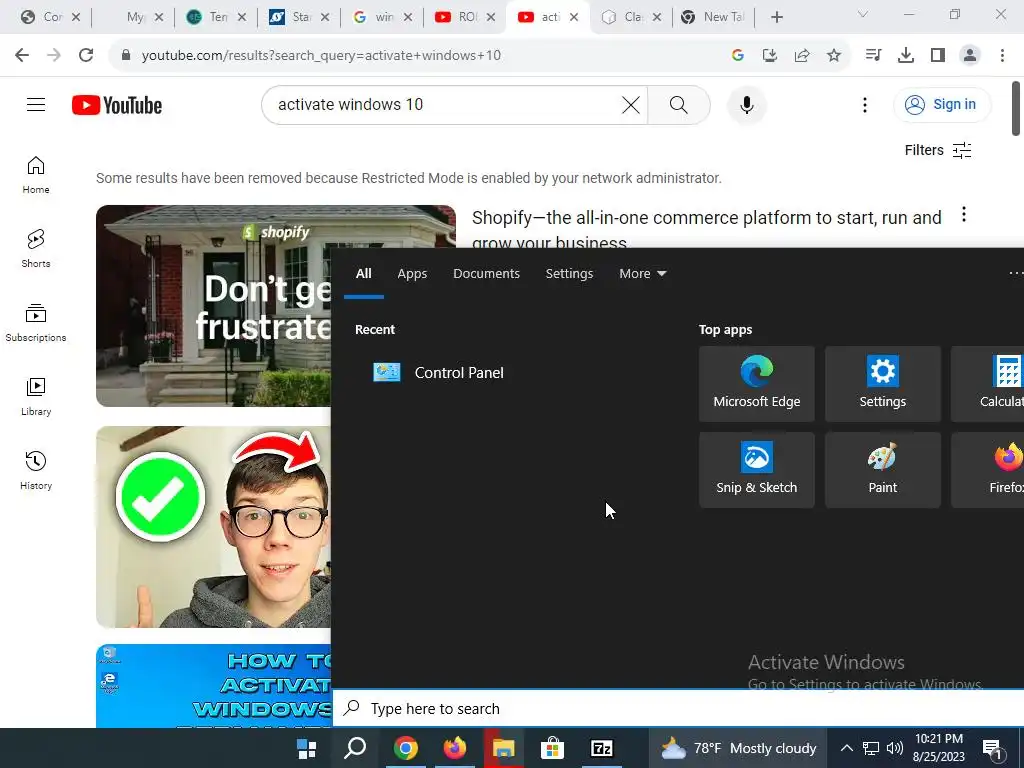Toggle Chrome side panel

(938, 56)
